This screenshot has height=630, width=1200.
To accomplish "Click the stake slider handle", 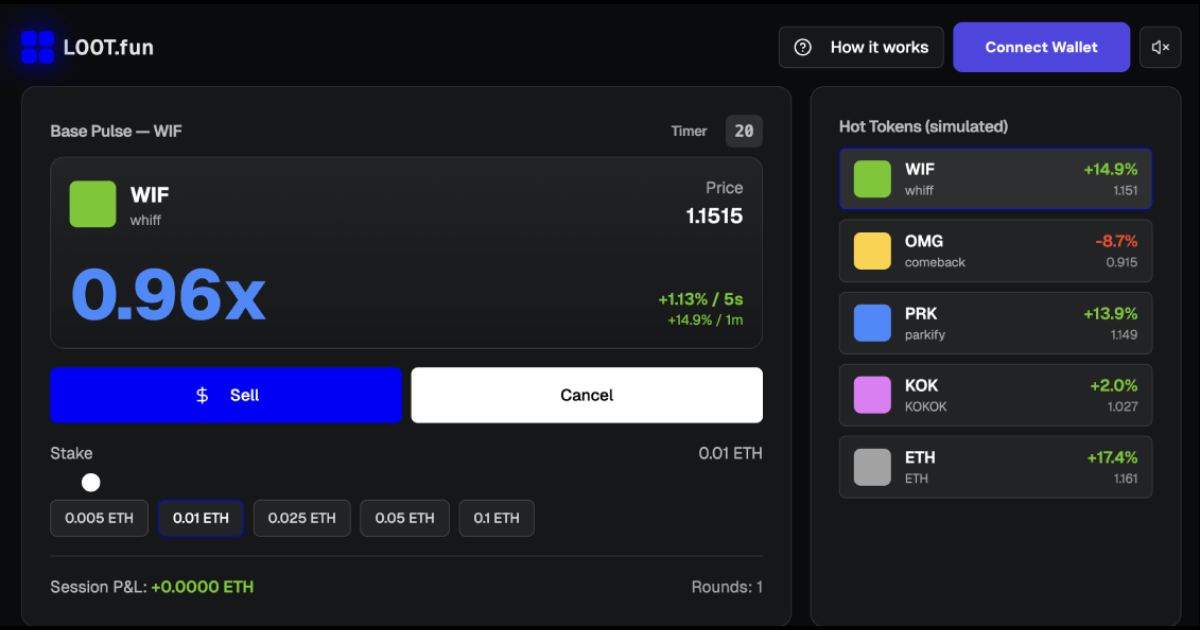I will [91, 483].
